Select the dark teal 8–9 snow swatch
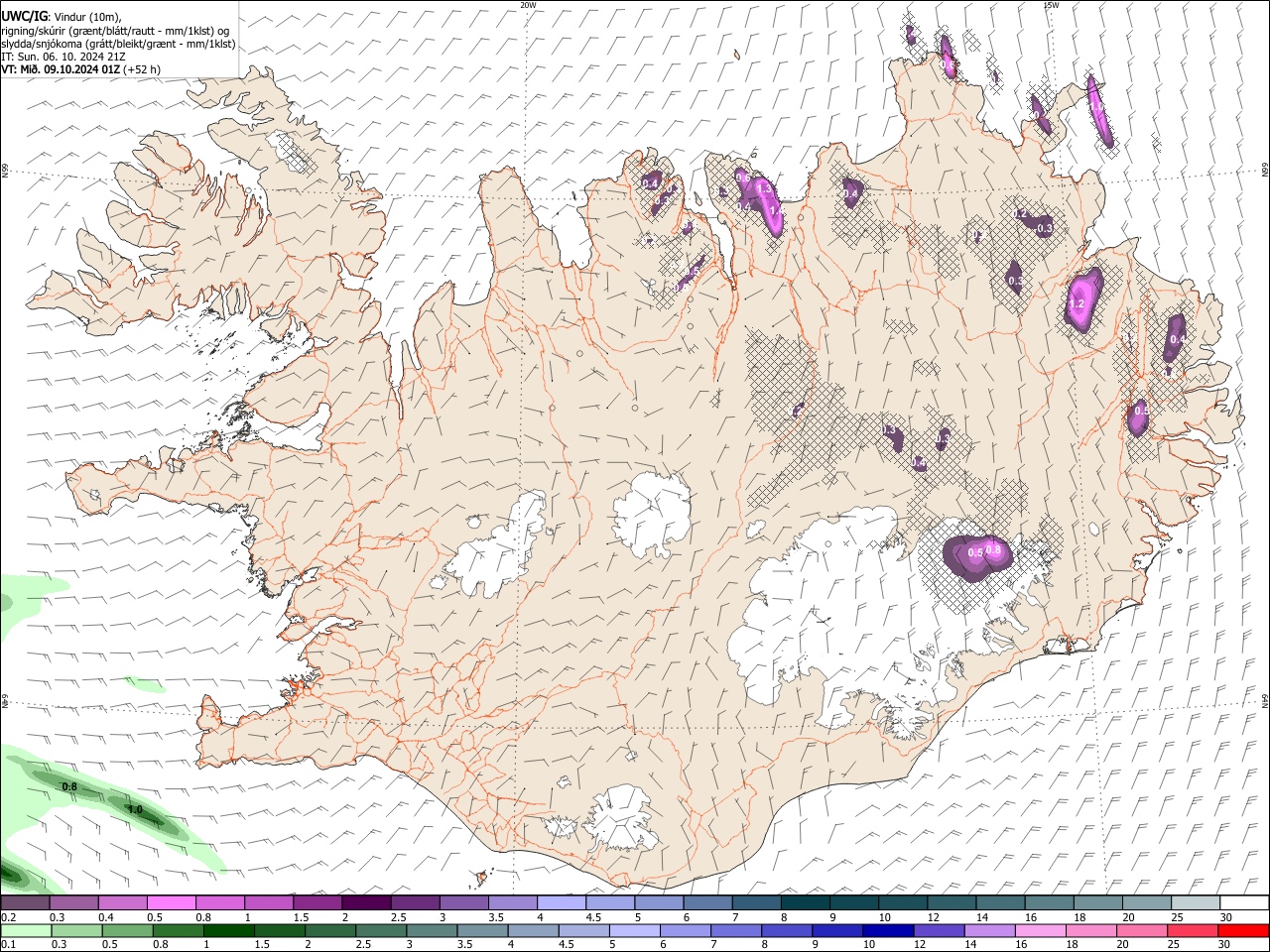 (805, 903)
